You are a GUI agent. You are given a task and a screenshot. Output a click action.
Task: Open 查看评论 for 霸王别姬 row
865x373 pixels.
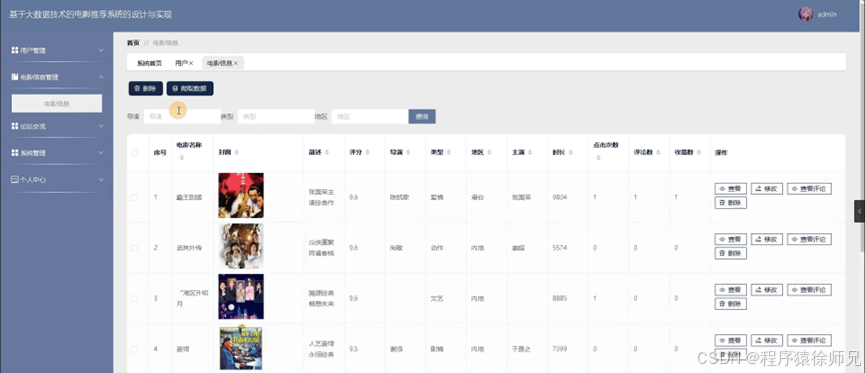(x=809, y=189)
